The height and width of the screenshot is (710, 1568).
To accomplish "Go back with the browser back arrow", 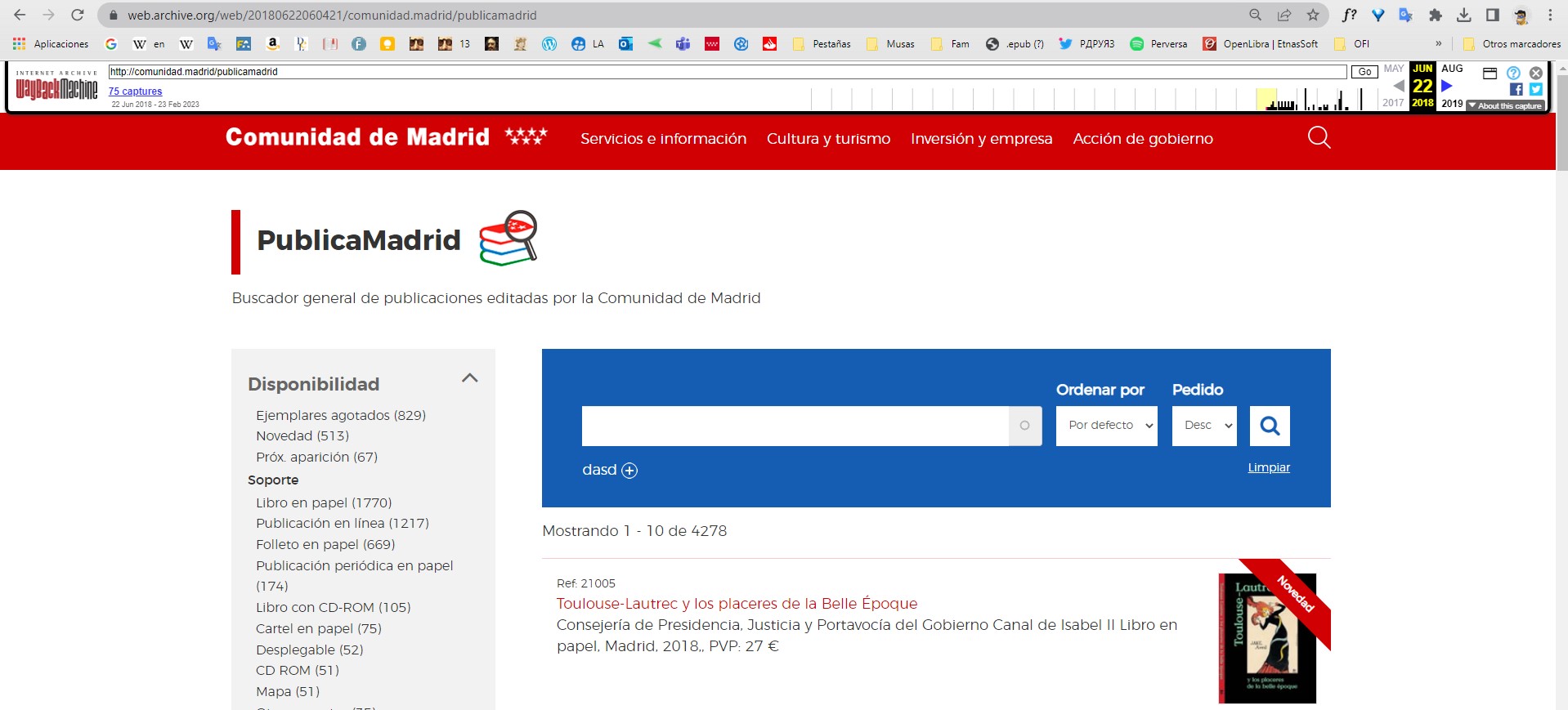I will pyautogui.click(x=20, y=15).
